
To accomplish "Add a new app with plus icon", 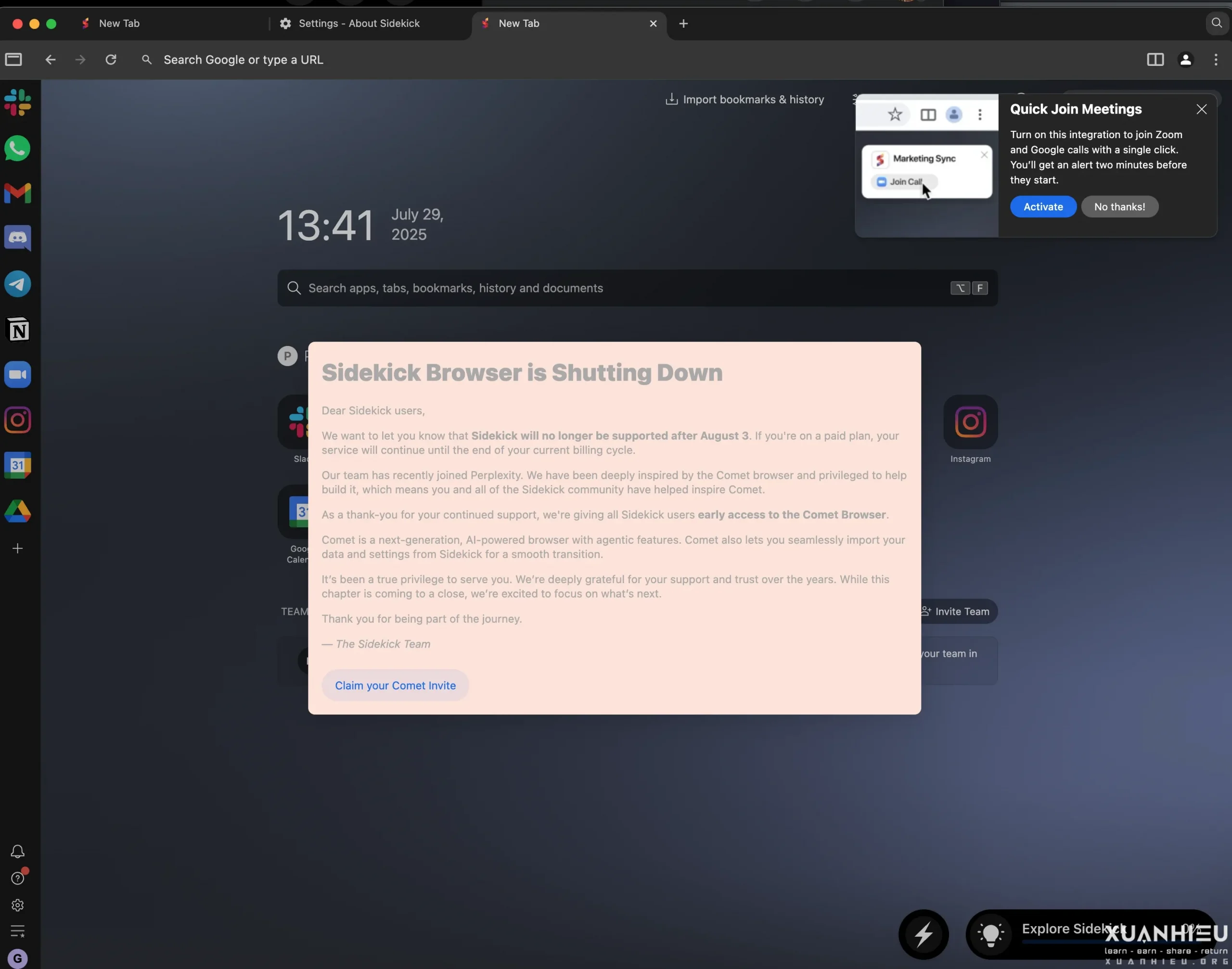I will (x=18, y=548).
